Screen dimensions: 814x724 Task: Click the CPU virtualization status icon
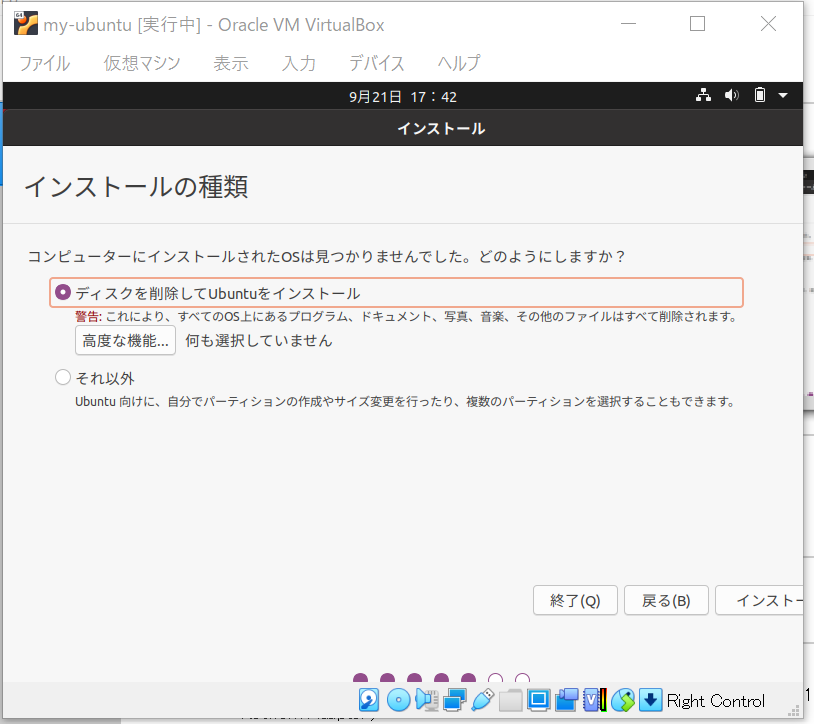point(595,700)
